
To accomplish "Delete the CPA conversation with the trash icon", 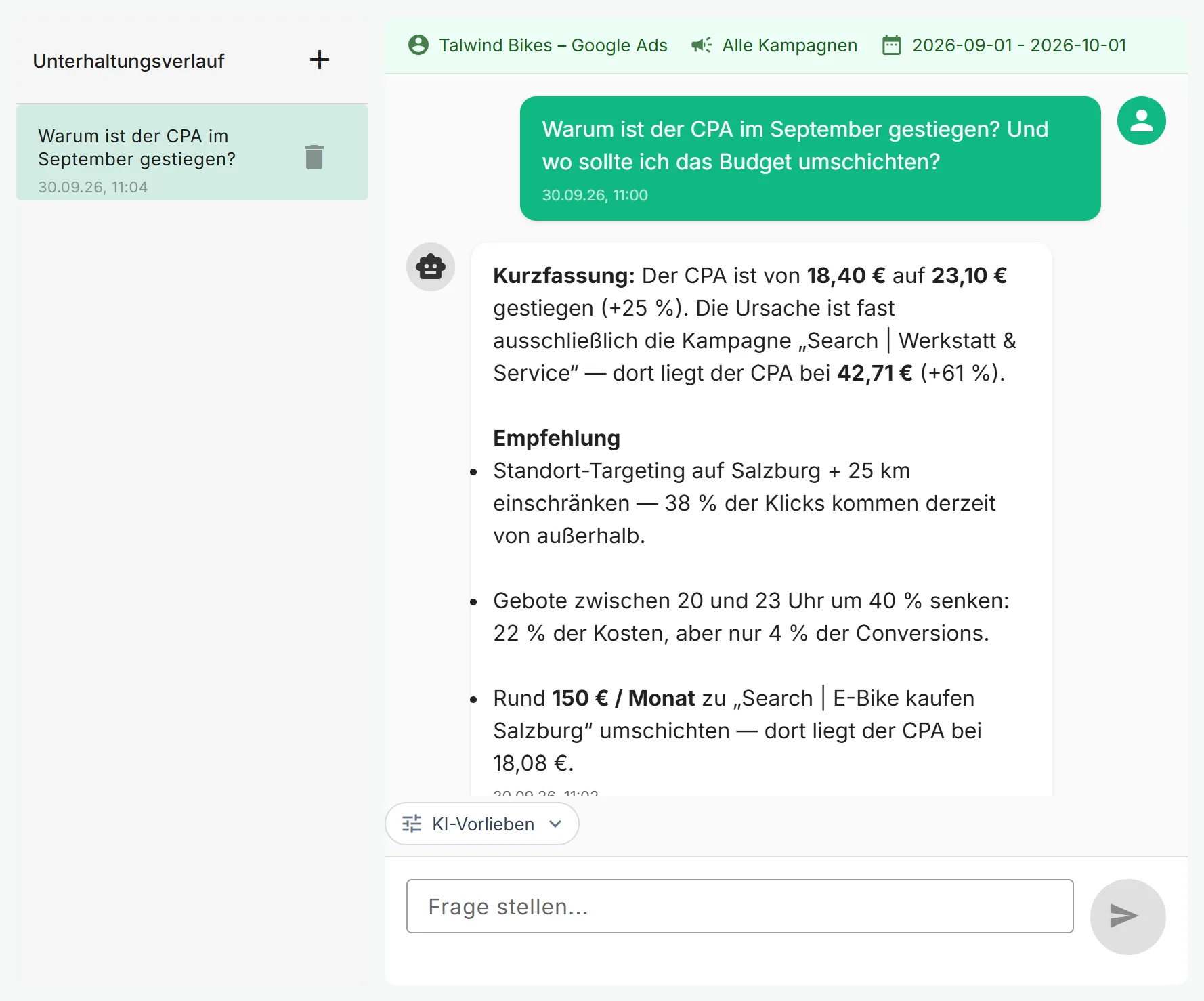I will tap(314, 157).
